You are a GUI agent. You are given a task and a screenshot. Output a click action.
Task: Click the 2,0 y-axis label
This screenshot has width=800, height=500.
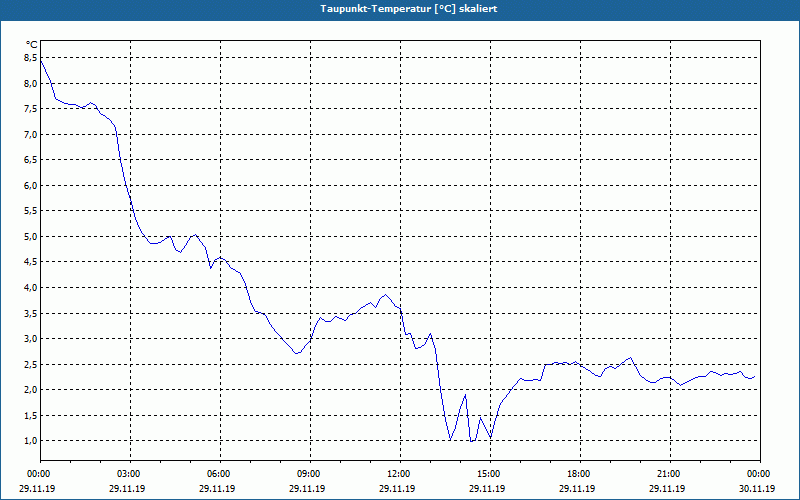click(x=31, y=390)
